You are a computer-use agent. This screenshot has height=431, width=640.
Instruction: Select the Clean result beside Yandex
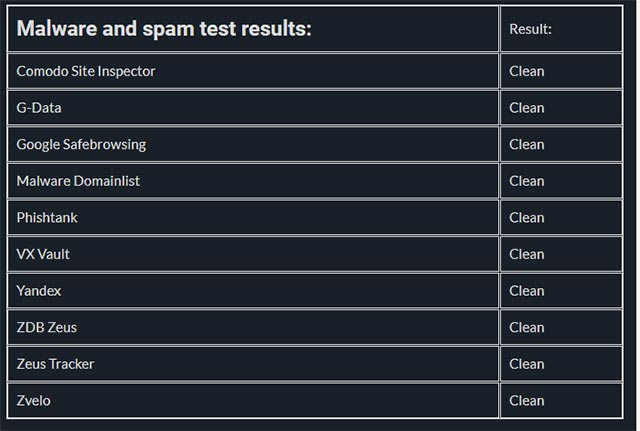(x=527, y=291)
